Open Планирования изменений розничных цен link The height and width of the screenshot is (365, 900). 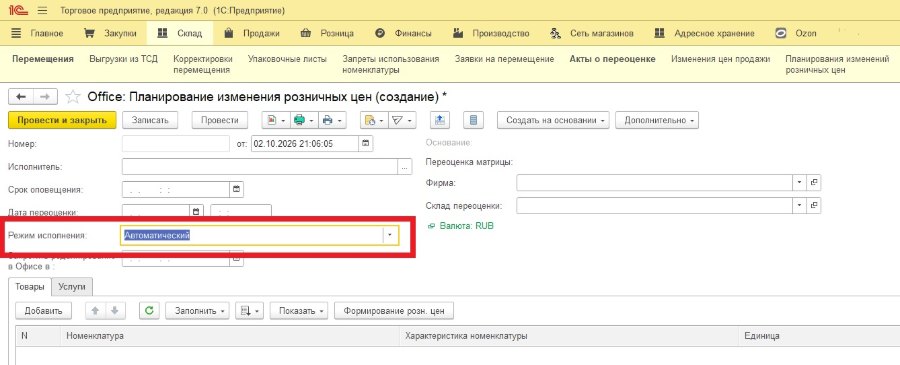[x=837, y=64]
